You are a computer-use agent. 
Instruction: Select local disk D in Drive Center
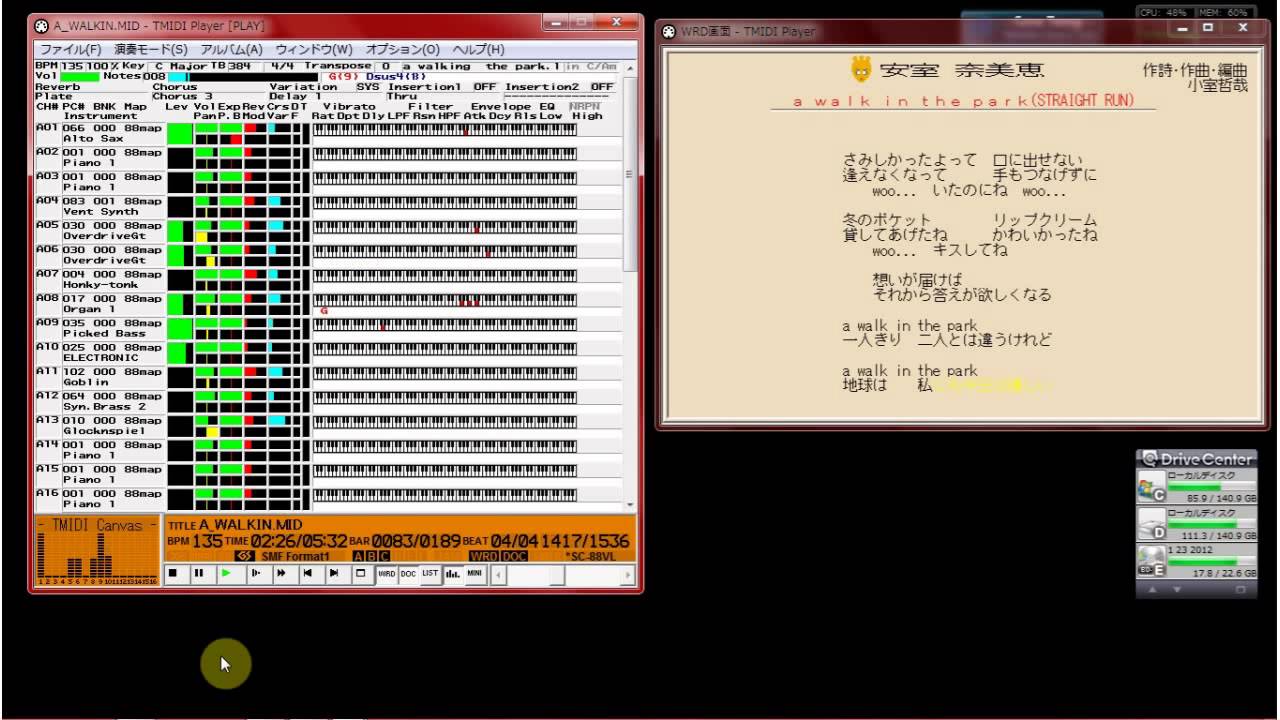[1196, 523]
